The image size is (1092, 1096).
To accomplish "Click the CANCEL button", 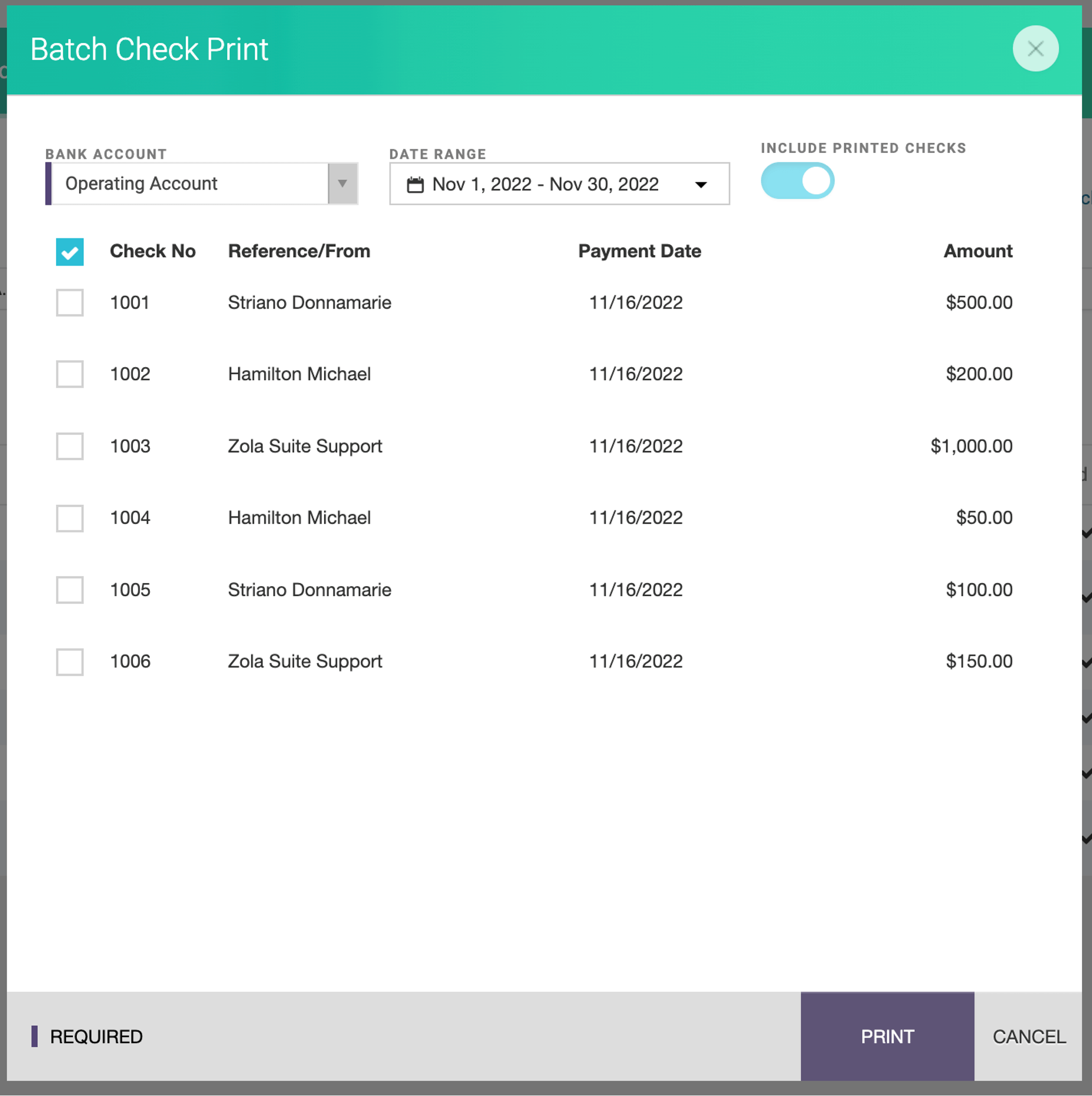I will (1029, 1036).
